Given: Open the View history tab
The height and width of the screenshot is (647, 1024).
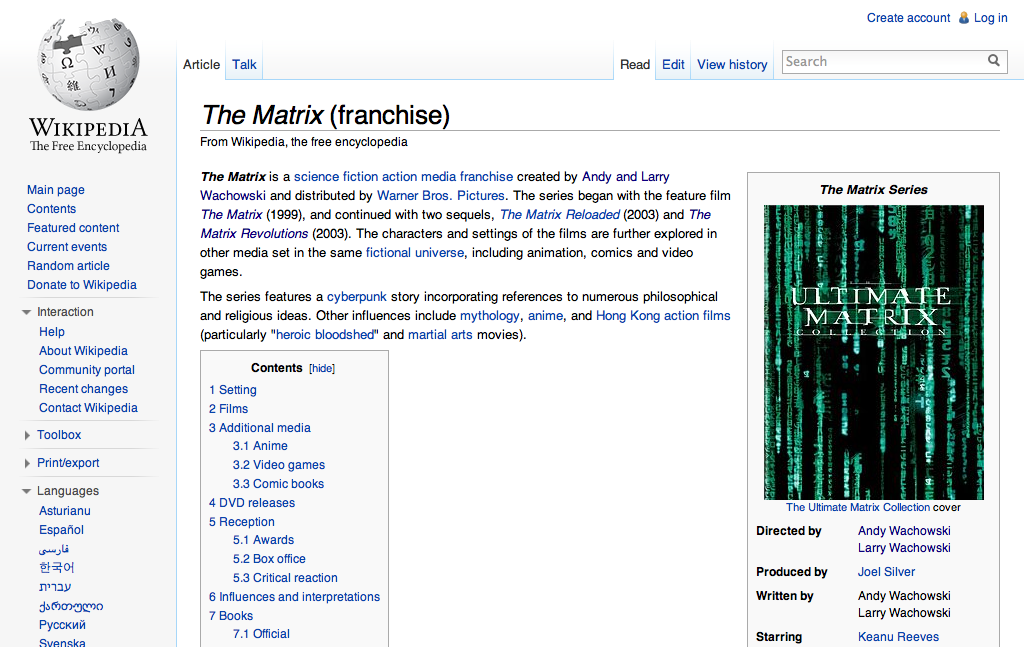Looking at the screenshot, I should pos(732,65).
